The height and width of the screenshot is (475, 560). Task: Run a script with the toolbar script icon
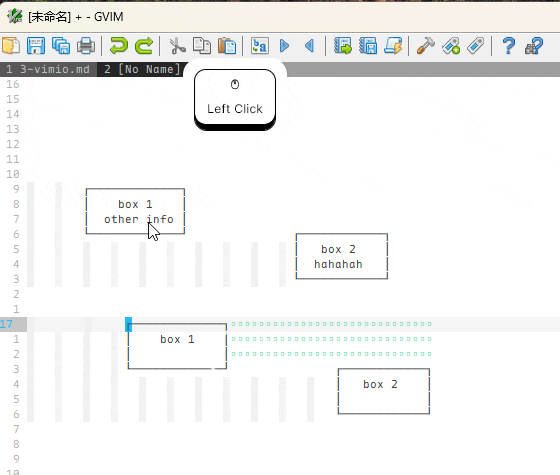point(393,46)
